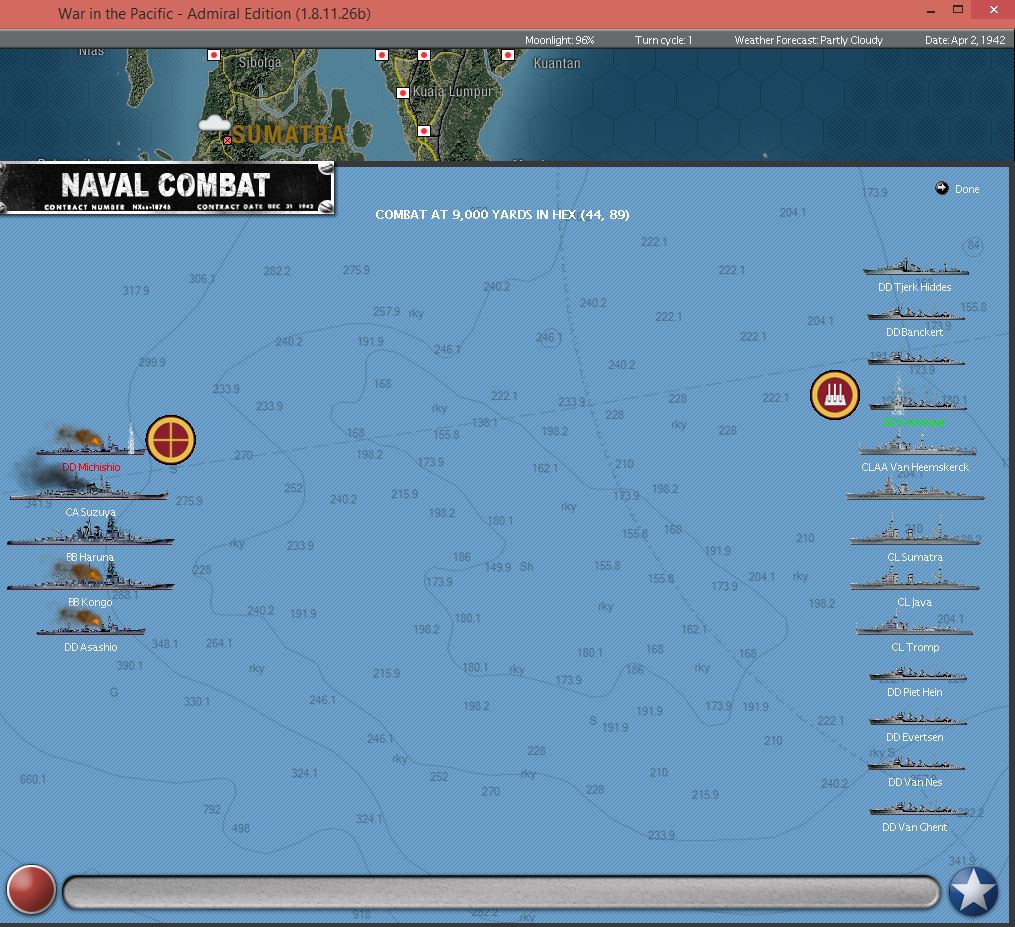The width and height of the screenshot is (1015, 927).
Task: Maximize the game window
Action: click(x=958, y=10)
